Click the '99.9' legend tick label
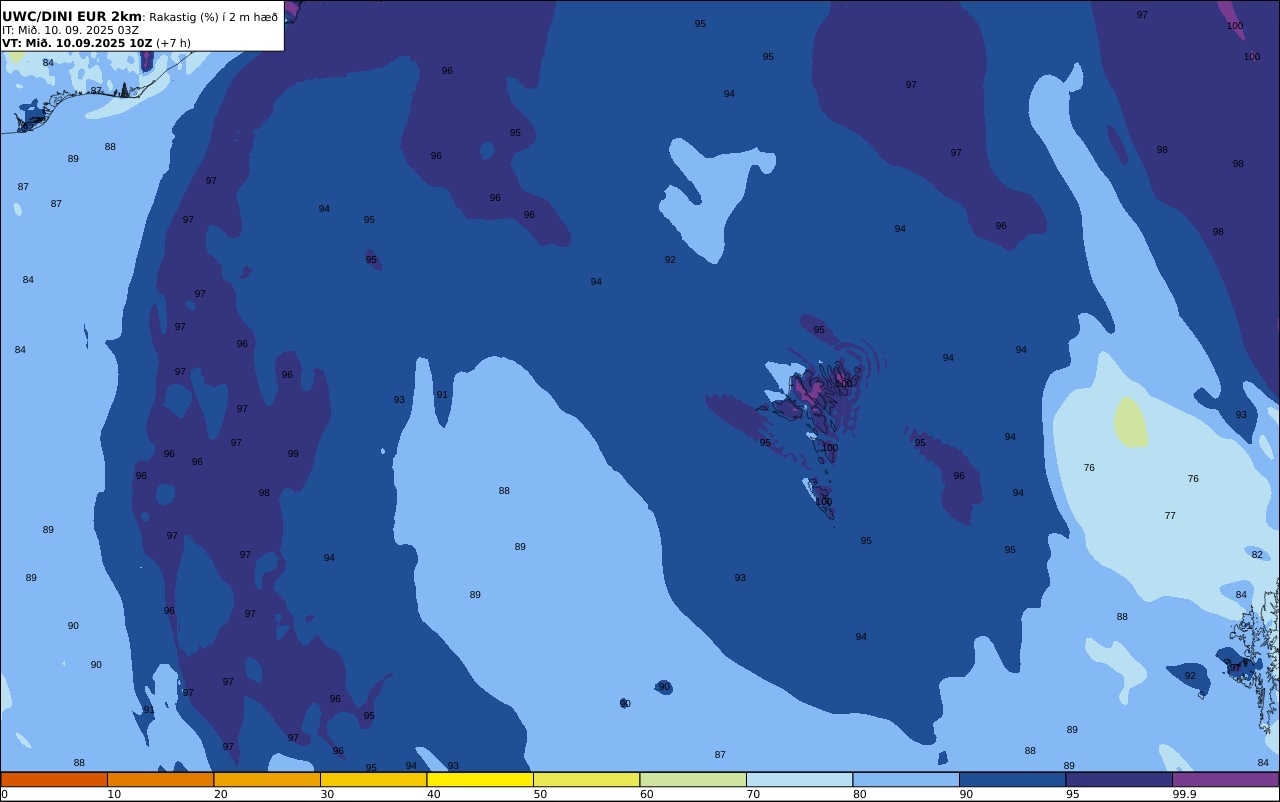This screenshot has height=802, width=1280. (1184, 794)
